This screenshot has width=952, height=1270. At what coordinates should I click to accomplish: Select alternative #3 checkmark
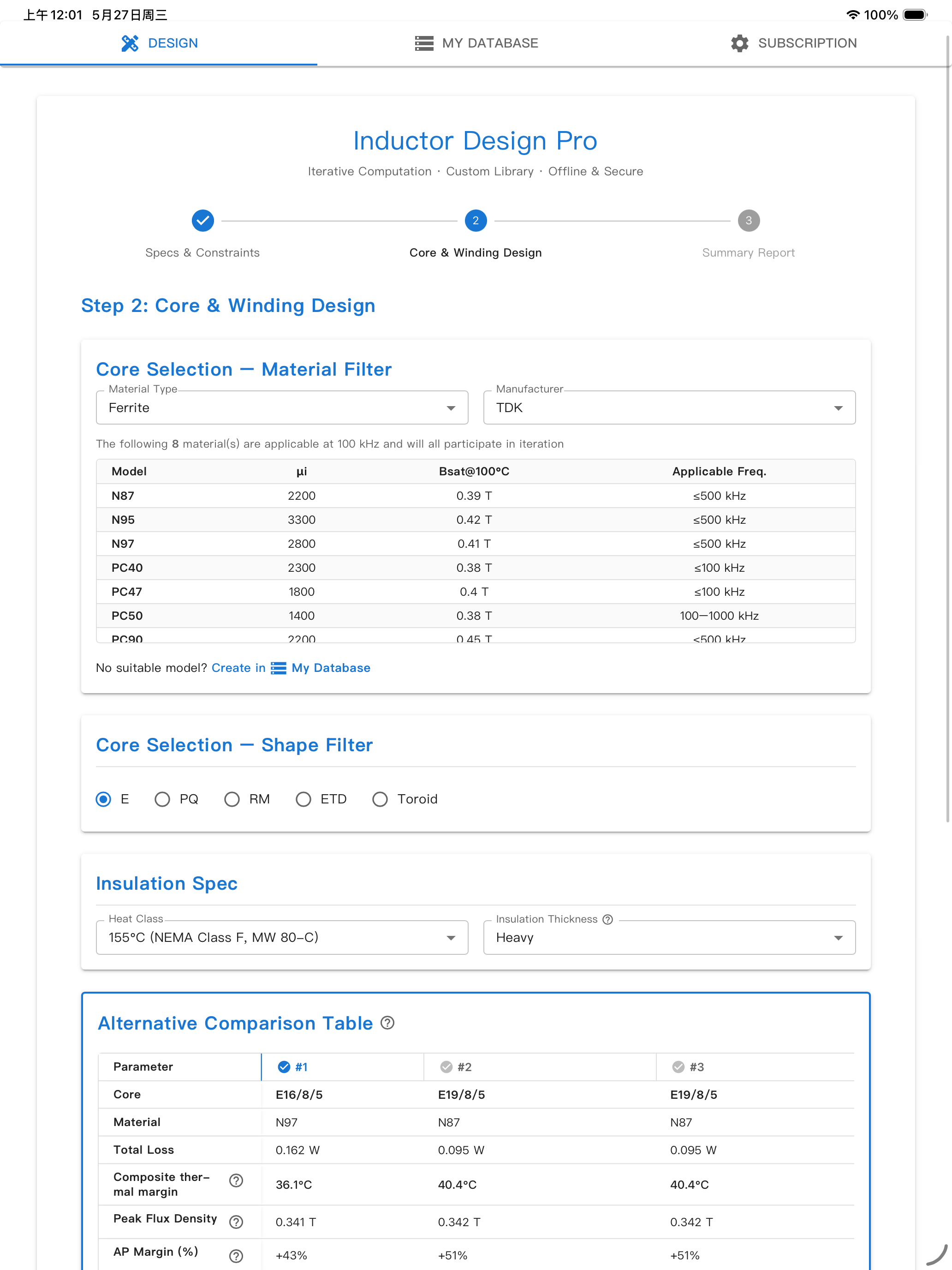tap(678, 1067)
